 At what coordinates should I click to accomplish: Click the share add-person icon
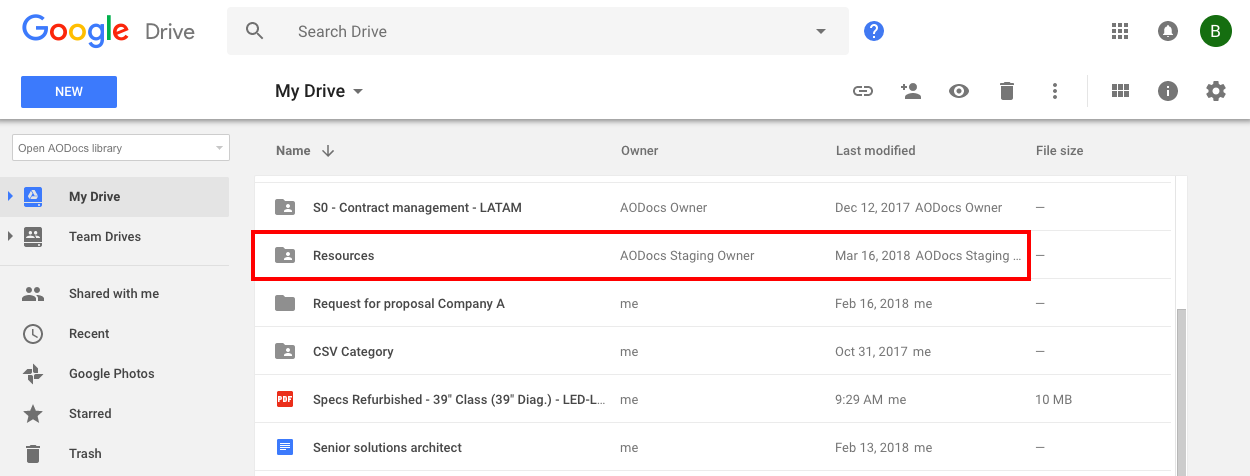coord(910,91)
